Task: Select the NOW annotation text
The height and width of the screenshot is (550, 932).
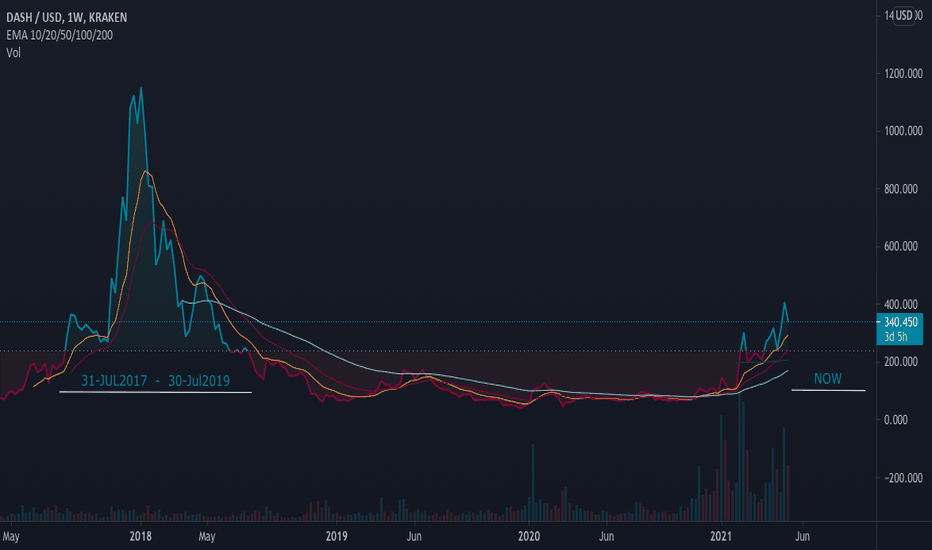Action: (x=827, y=379)
